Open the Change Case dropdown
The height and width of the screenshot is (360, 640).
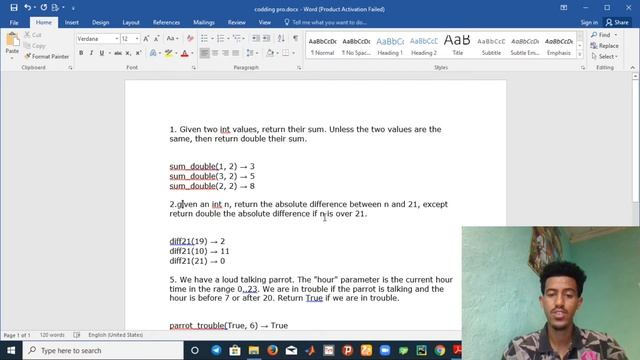click(173, 39)
